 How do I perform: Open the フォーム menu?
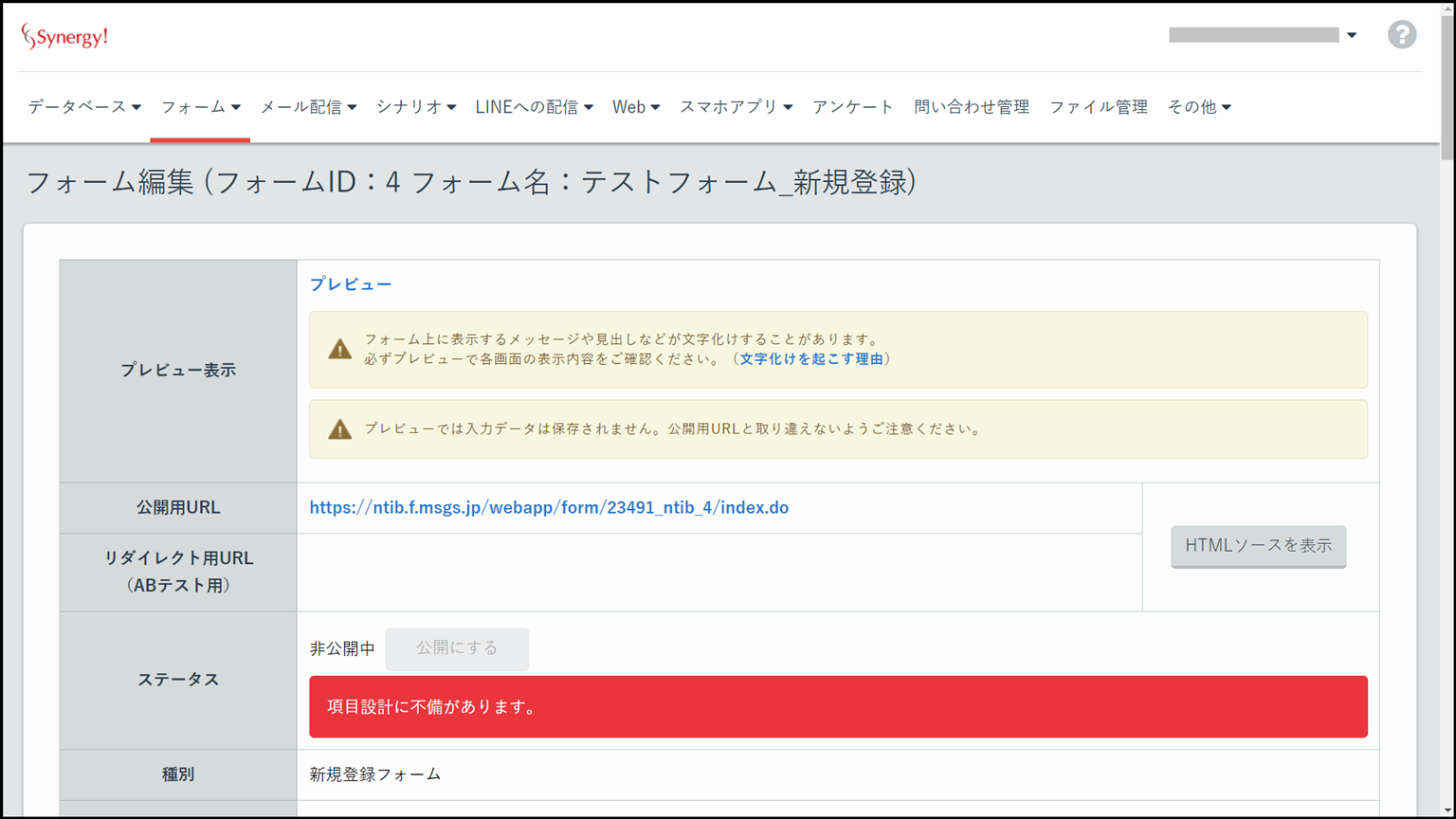(x=200, y=107)
